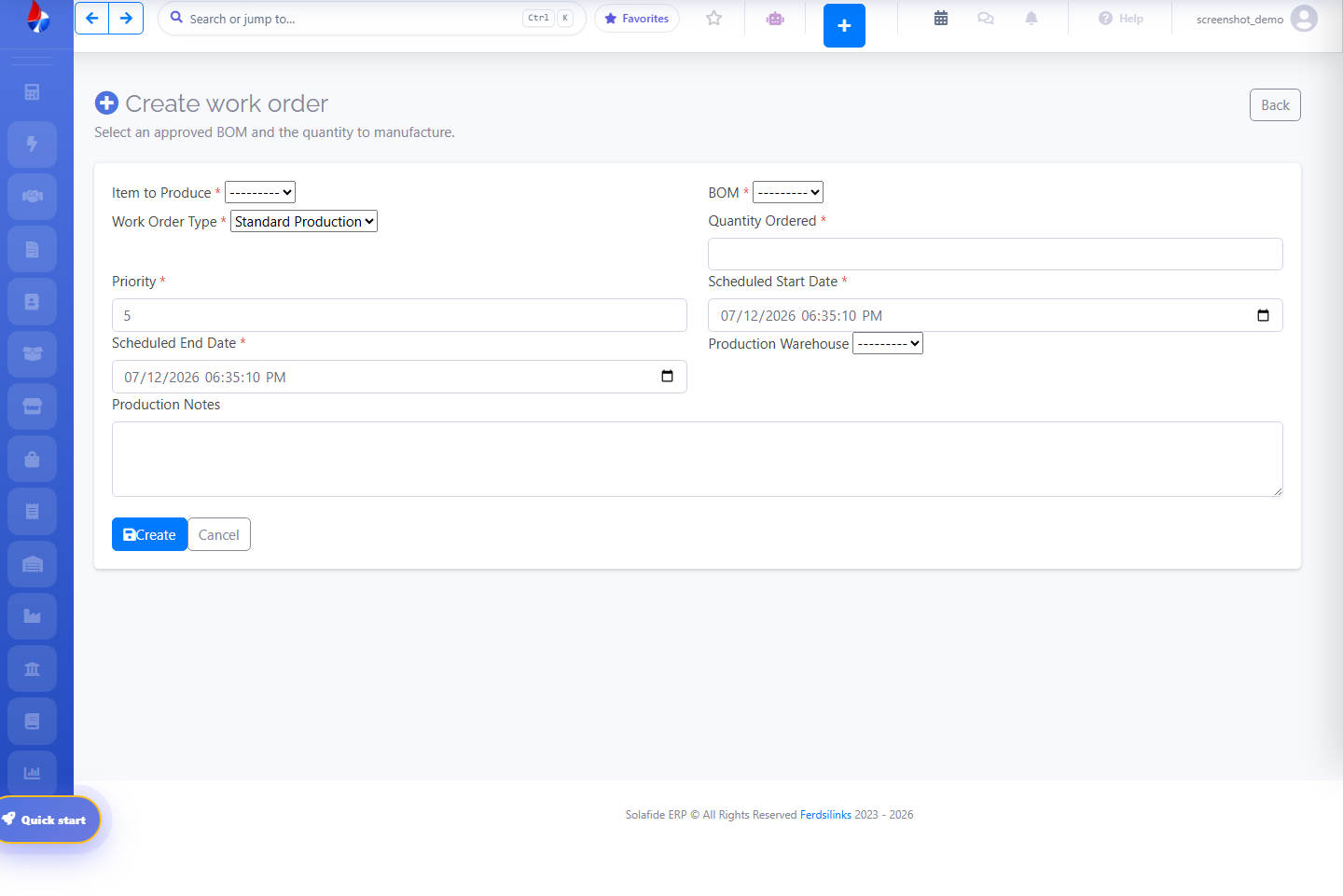Click the "Select an approved BOM" subtitle text

click(x=274, y=132)
